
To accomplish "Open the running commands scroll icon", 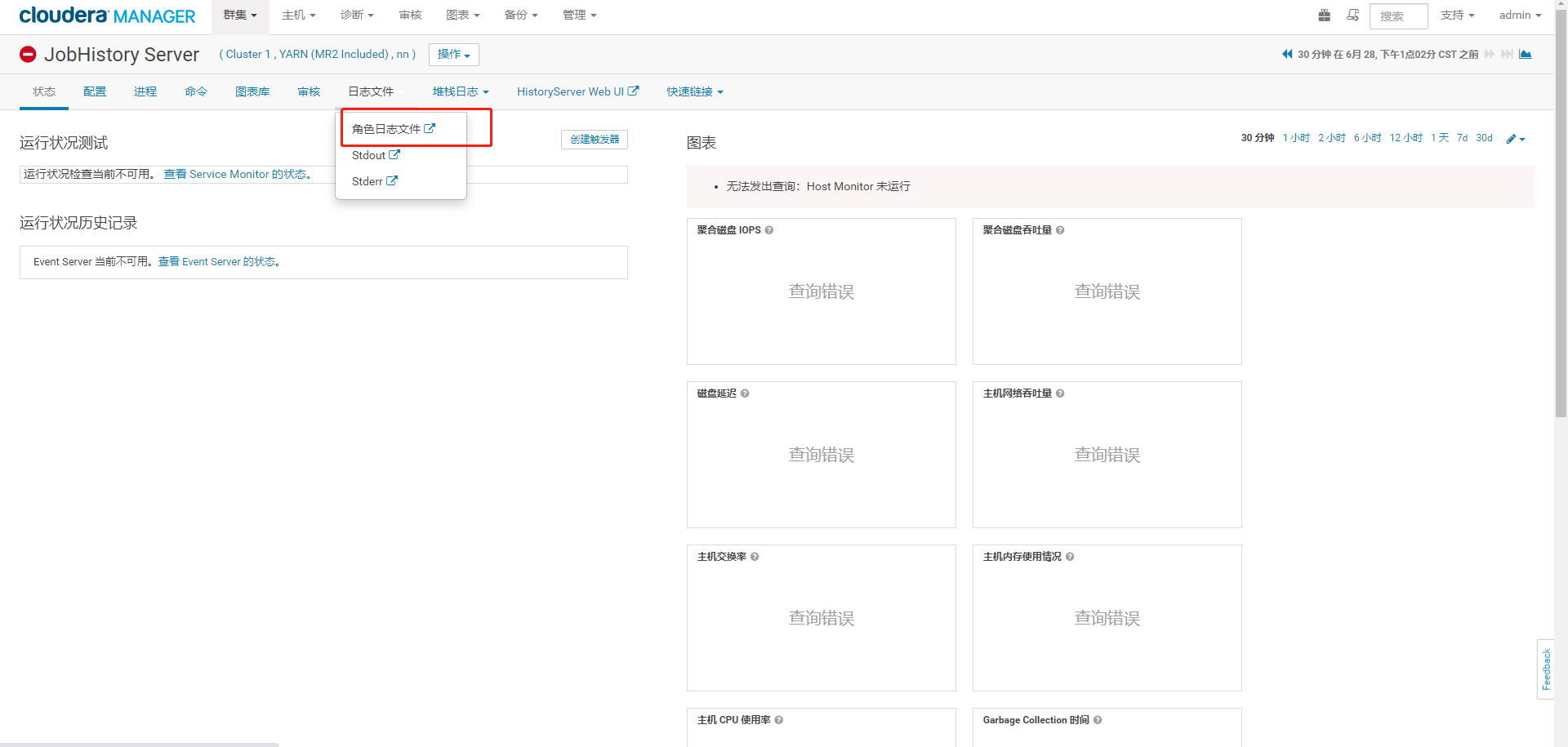I will (x=1353, y=16).
